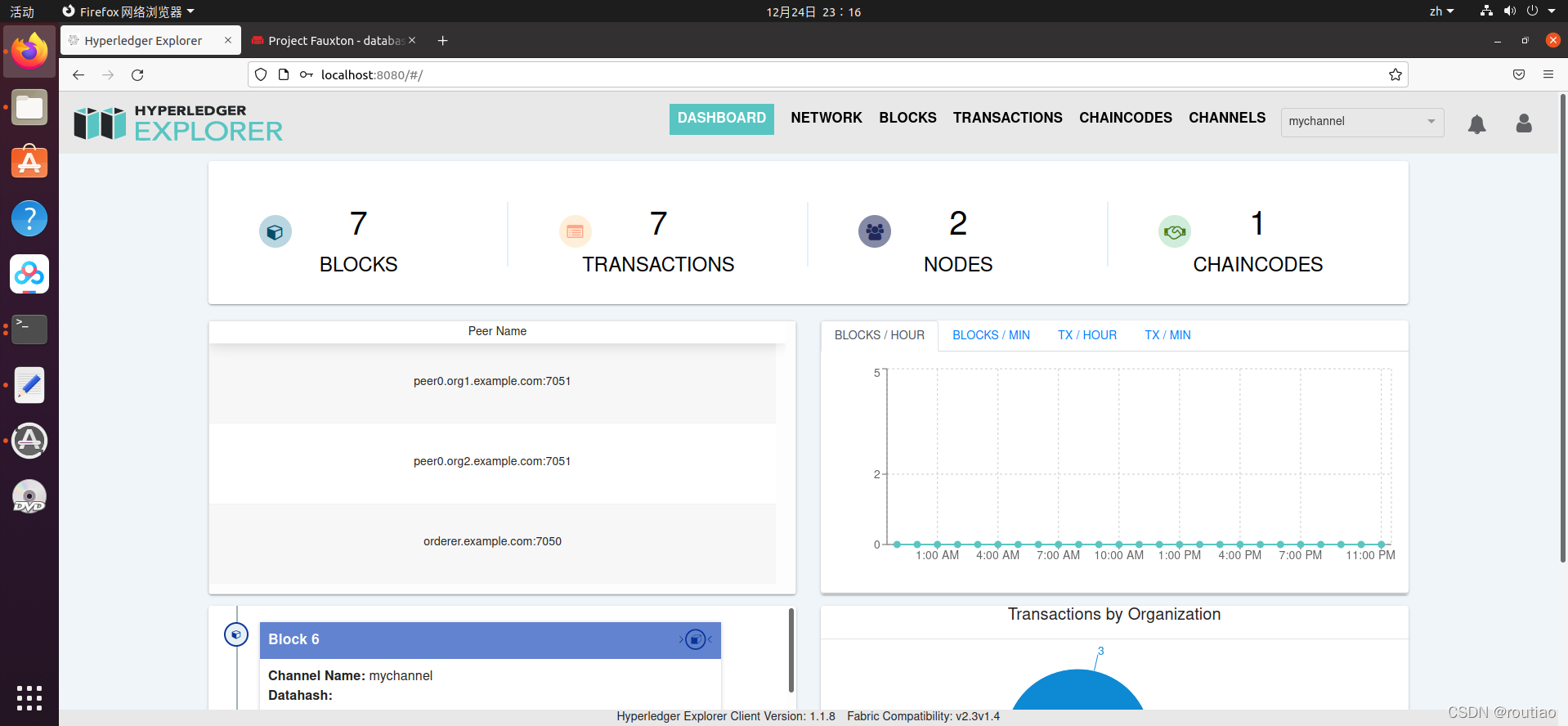The width and height of the screenshot is (1568, 726).
Task: Open Terminal from the dock
Action: pyautogui.click(x=29, y=329)
